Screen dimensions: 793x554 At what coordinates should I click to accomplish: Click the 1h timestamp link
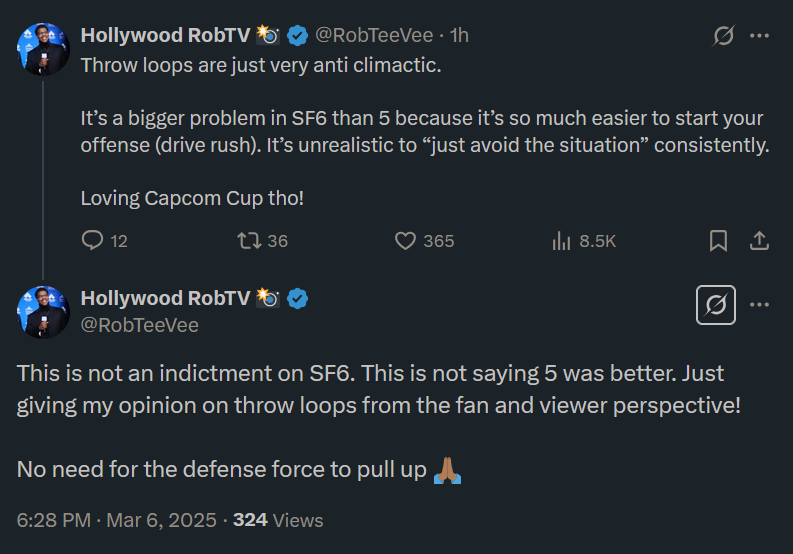tap(459, 35)
